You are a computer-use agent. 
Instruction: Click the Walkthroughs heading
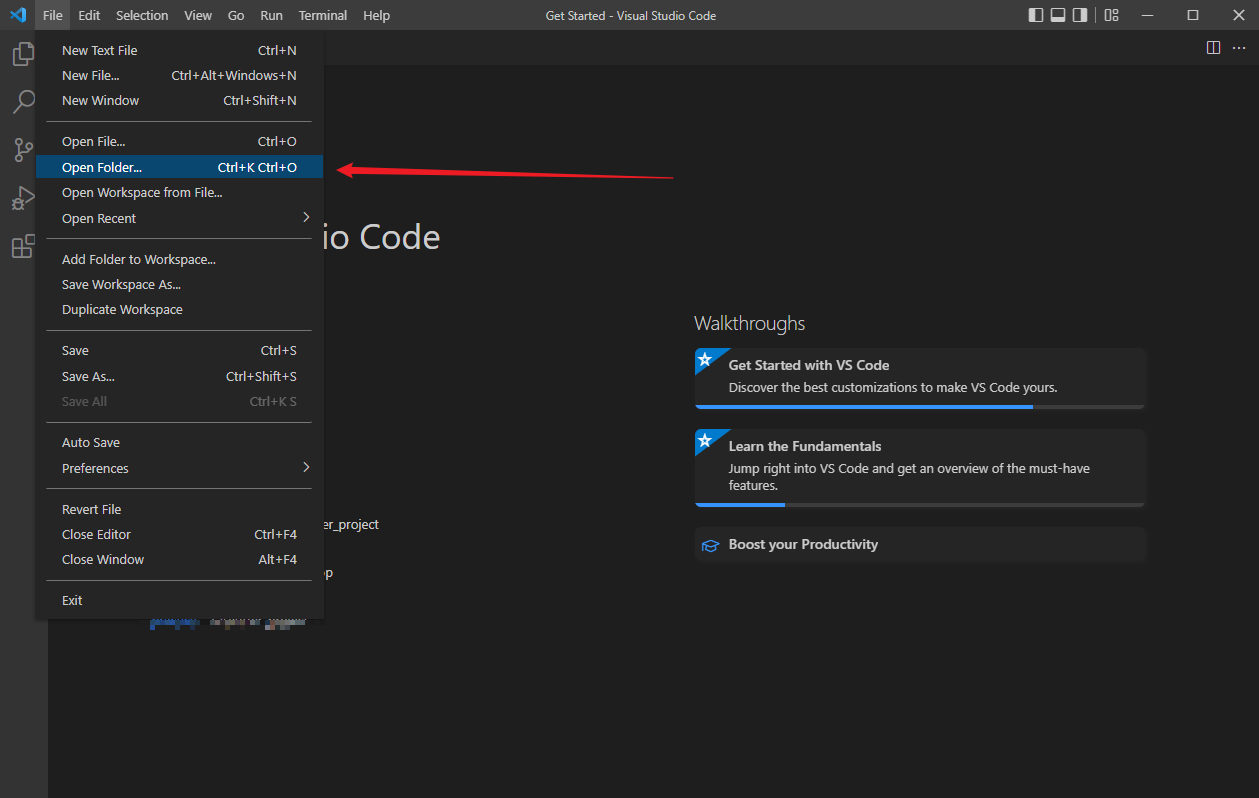tap(749, 323)
